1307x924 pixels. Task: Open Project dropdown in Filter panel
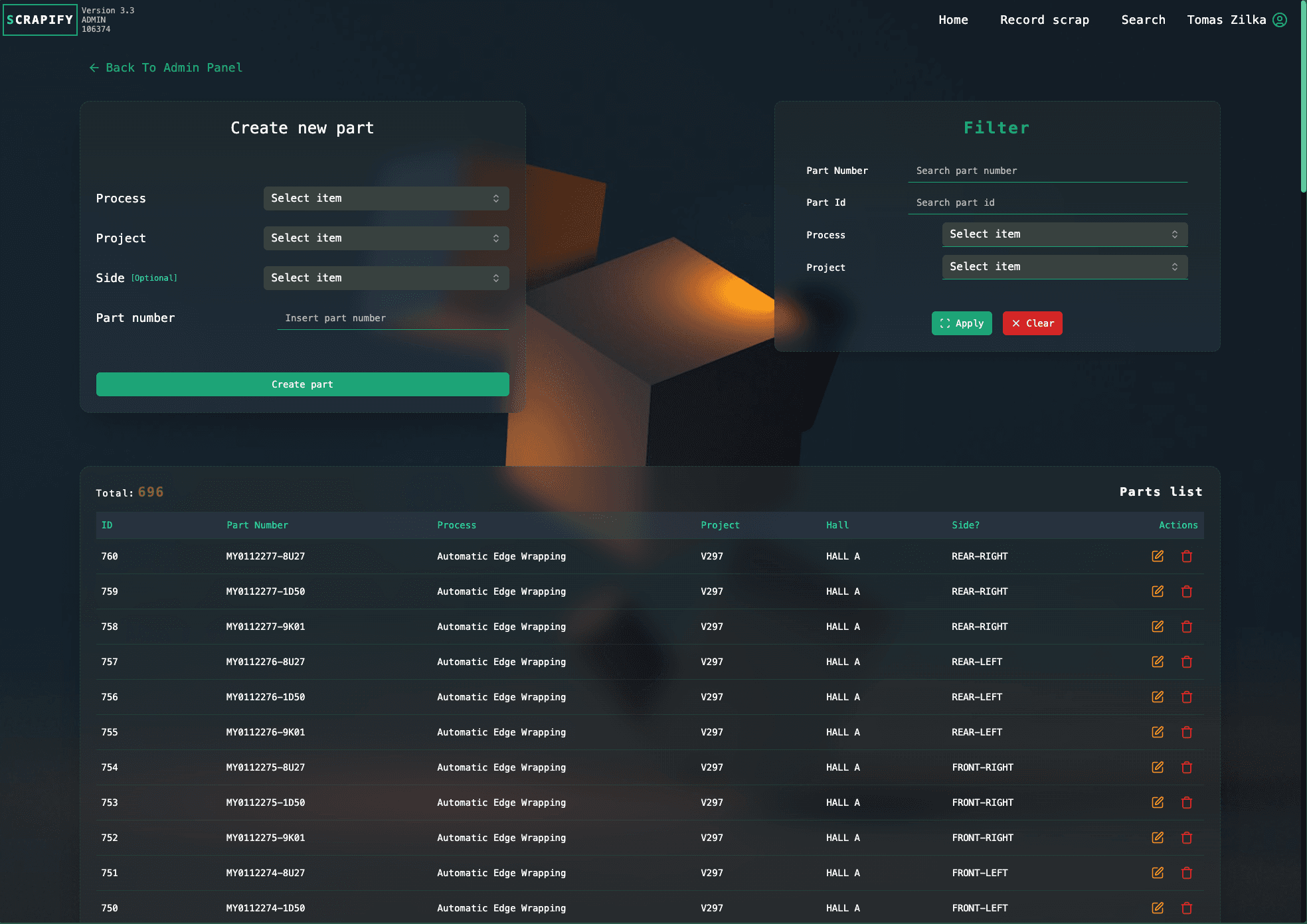click(1065, 267)
